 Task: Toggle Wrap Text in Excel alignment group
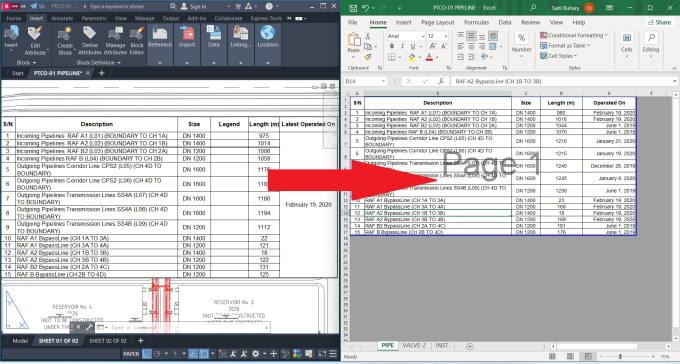click(493, 36)
